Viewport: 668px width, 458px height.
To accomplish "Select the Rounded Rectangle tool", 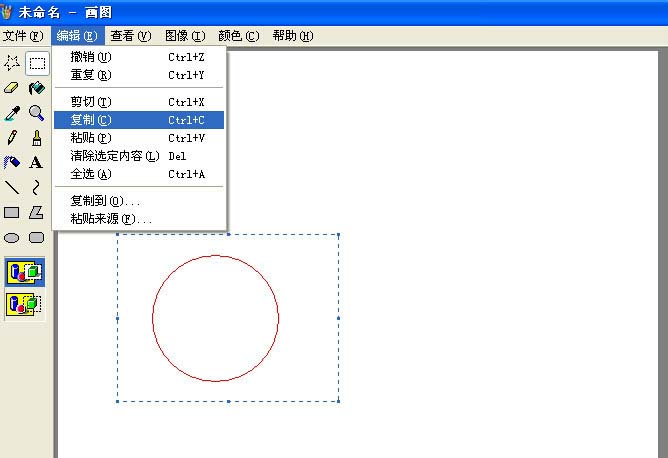I will pyautogui.click(x=37, y=237).
